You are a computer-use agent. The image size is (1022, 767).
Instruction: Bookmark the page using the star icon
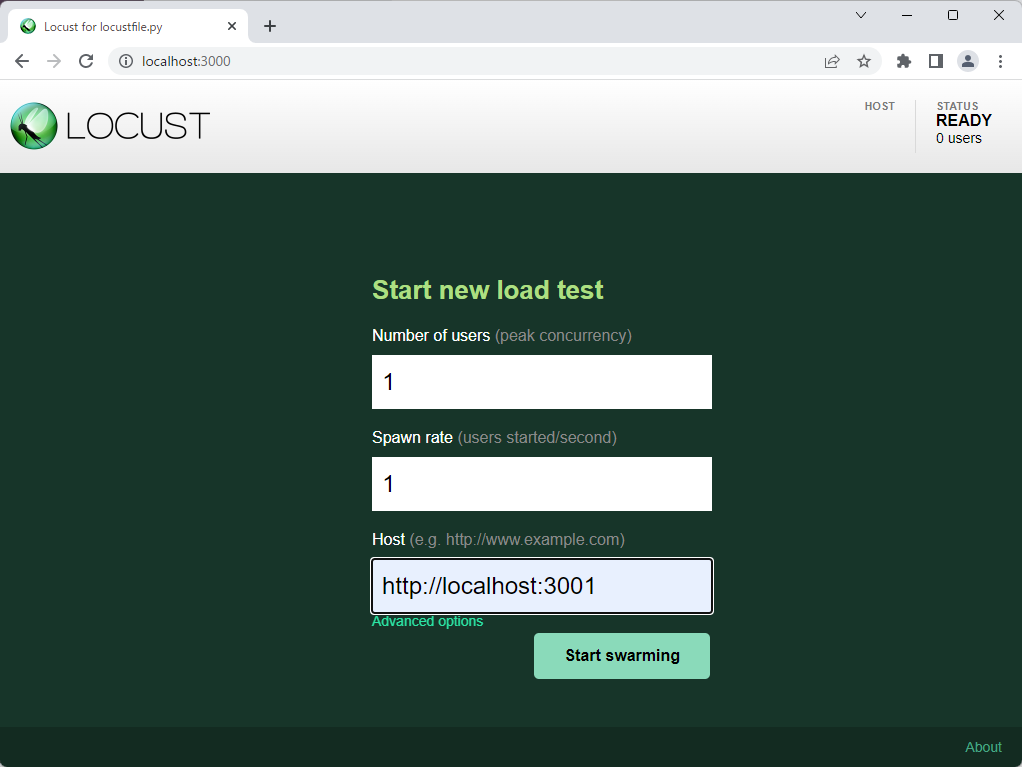pos(864,61)
